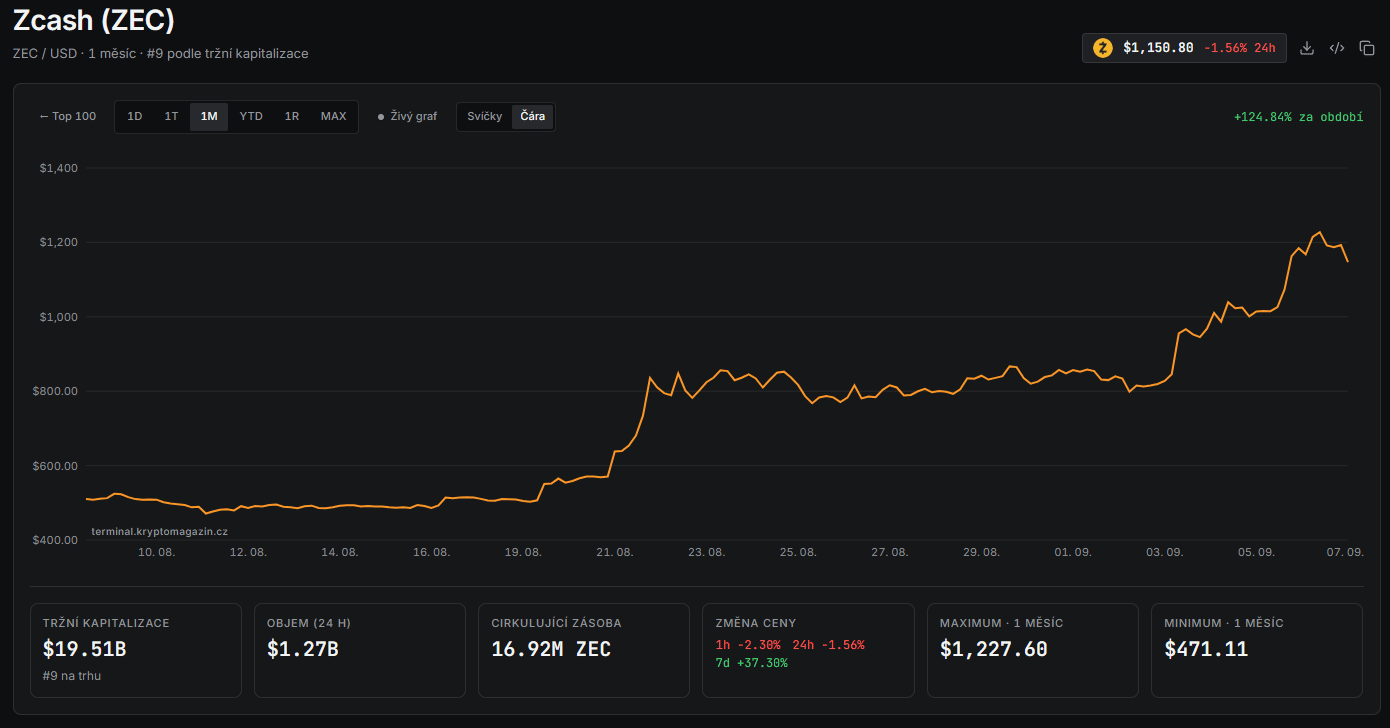Switch chart to MAX range
The width and height of the screenshot is (1390, 728).
tap(334, 116)
